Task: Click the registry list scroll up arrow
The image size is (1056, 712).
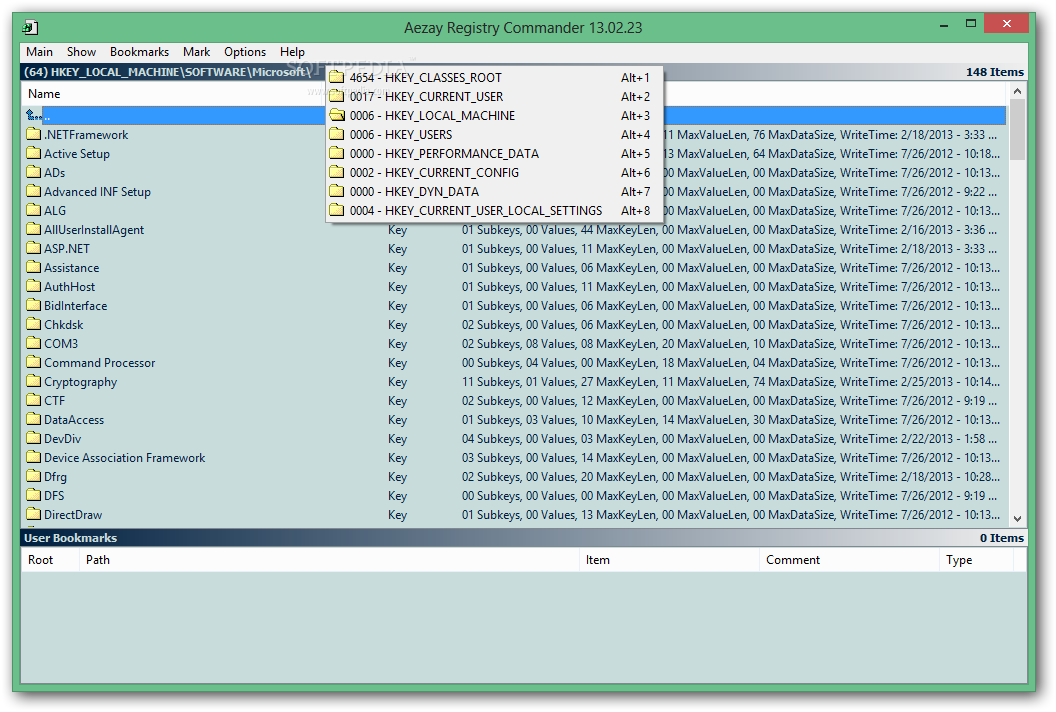Action: [1018, 91]
